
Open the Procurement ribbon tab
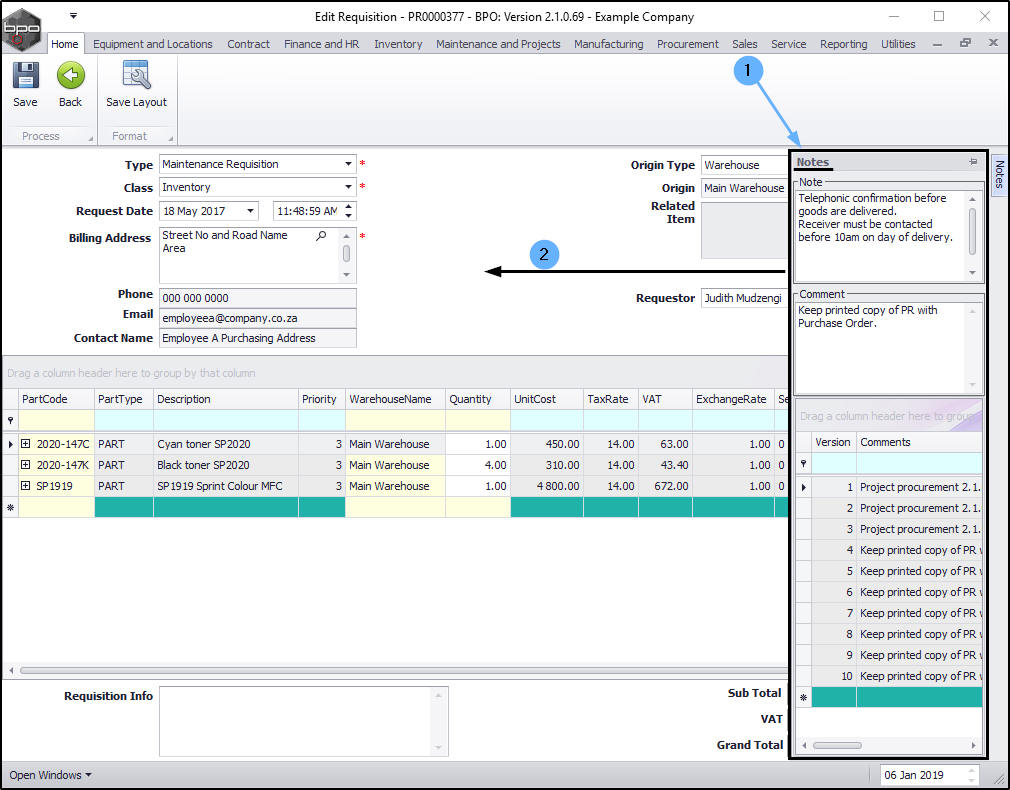point(687,44)
